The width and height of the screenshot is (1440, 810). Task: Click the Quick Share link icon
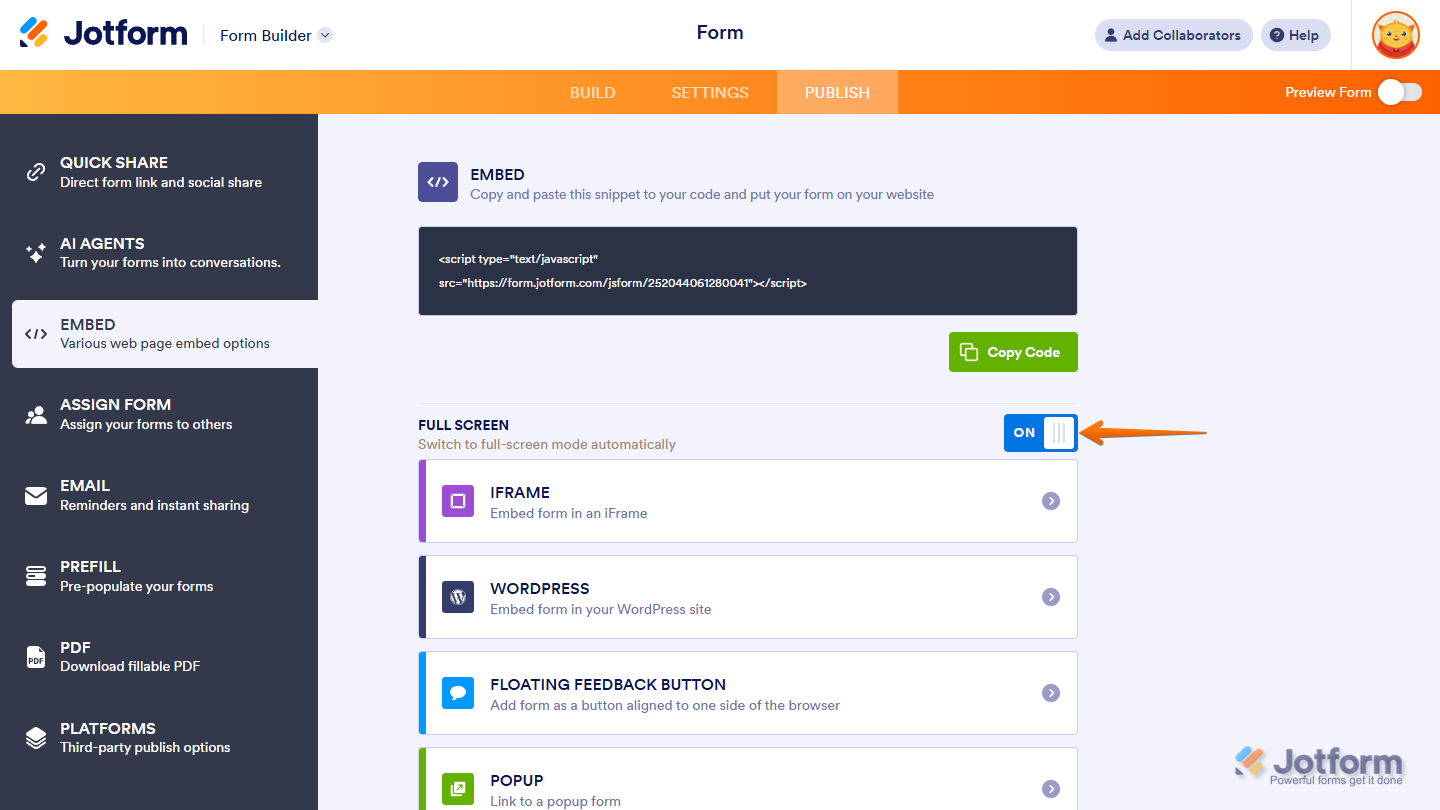36,172
